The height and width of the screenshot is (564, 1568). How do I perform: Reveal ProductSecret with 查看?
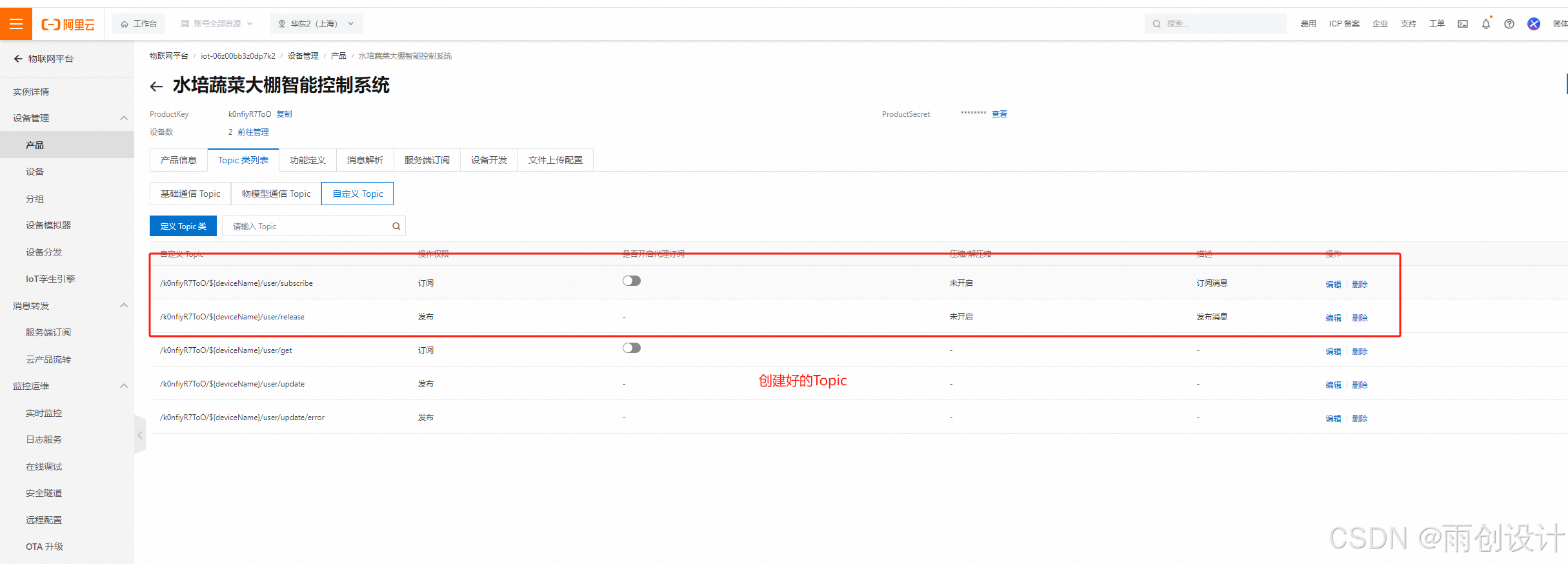coord(1000,114)
